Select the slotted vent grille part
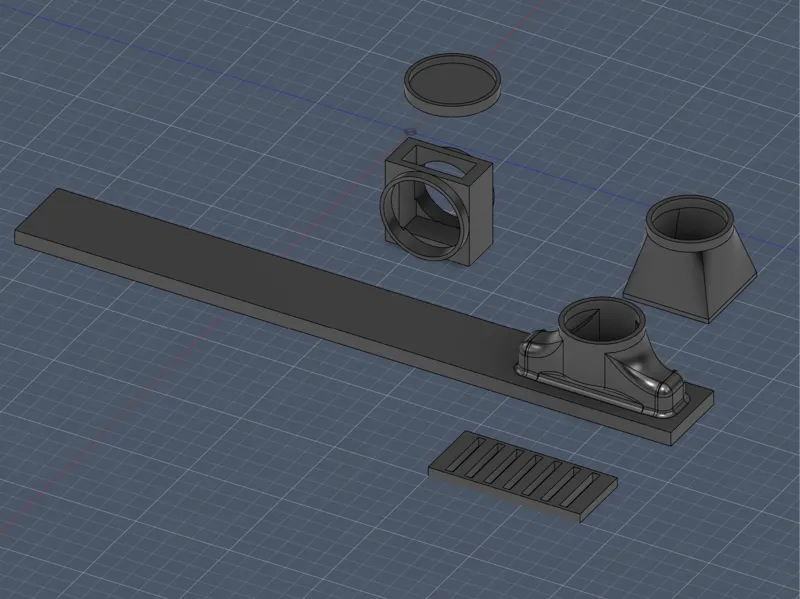Viewport: 800px width, 599px height. click(523, 476)
